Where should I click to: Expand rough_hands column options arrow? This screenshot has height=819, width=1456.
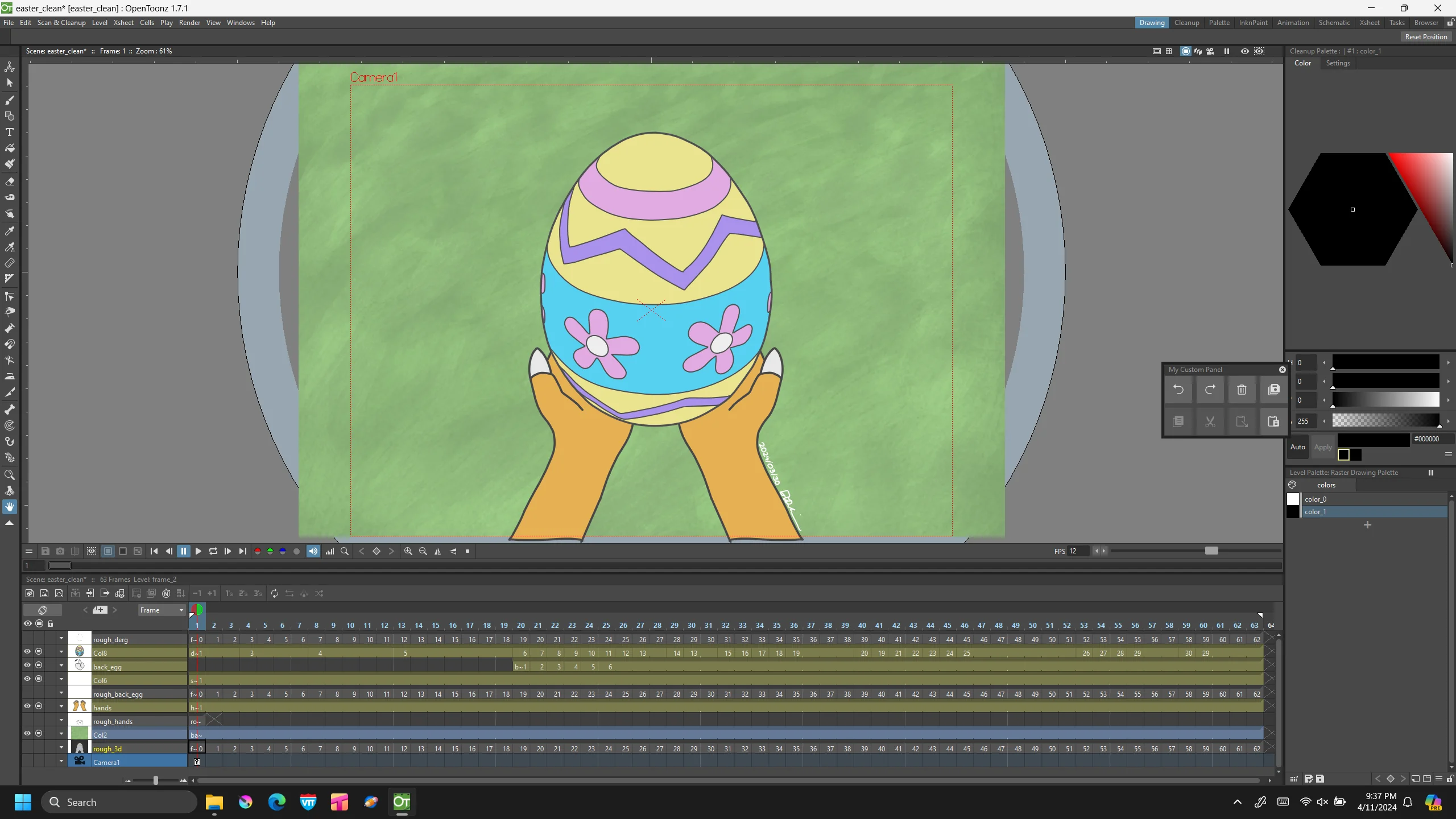tap(61, 720)
